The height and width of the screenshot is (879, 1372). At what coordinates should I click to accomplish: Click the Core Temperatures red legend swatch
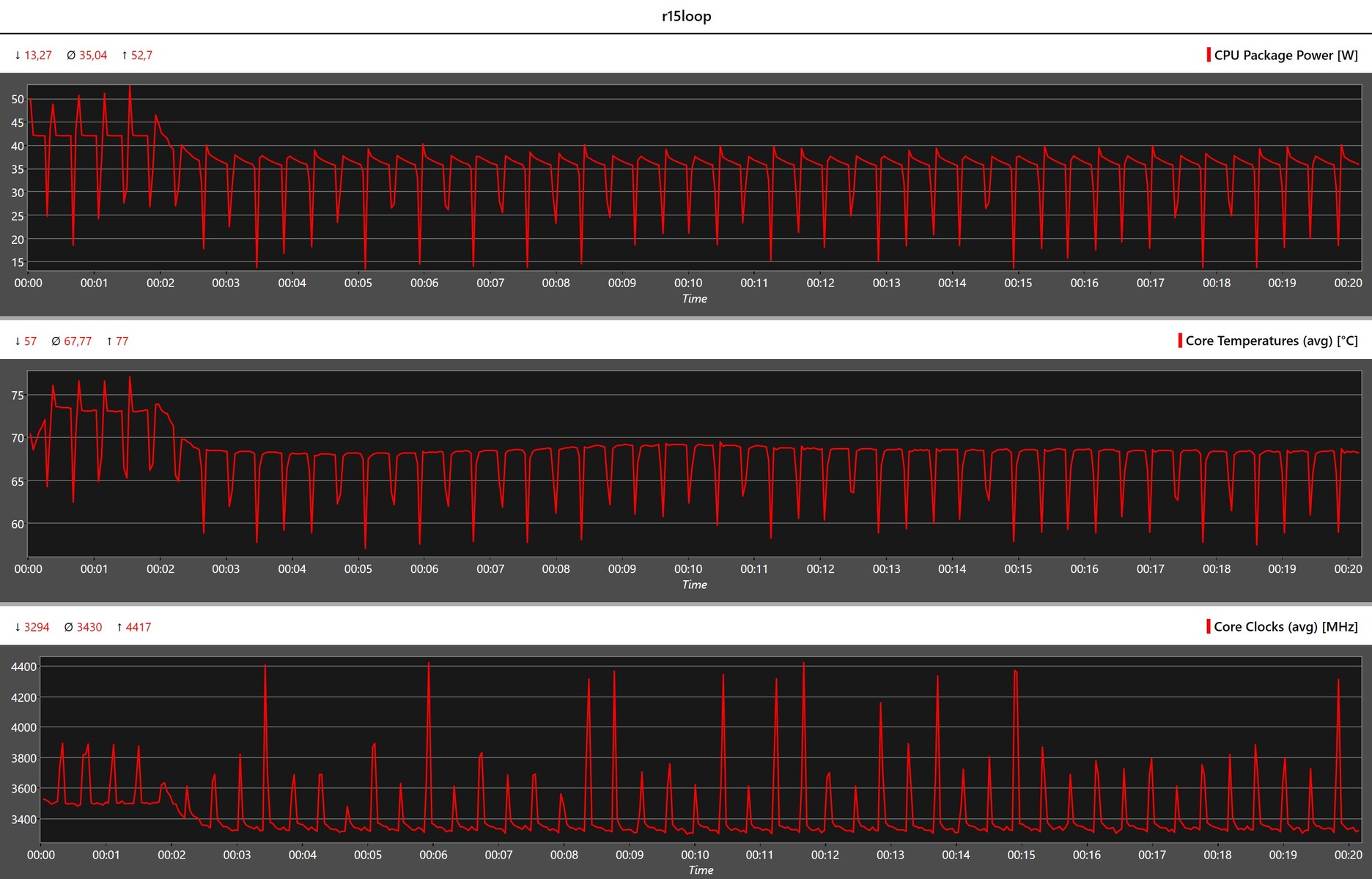point(1180,341)
